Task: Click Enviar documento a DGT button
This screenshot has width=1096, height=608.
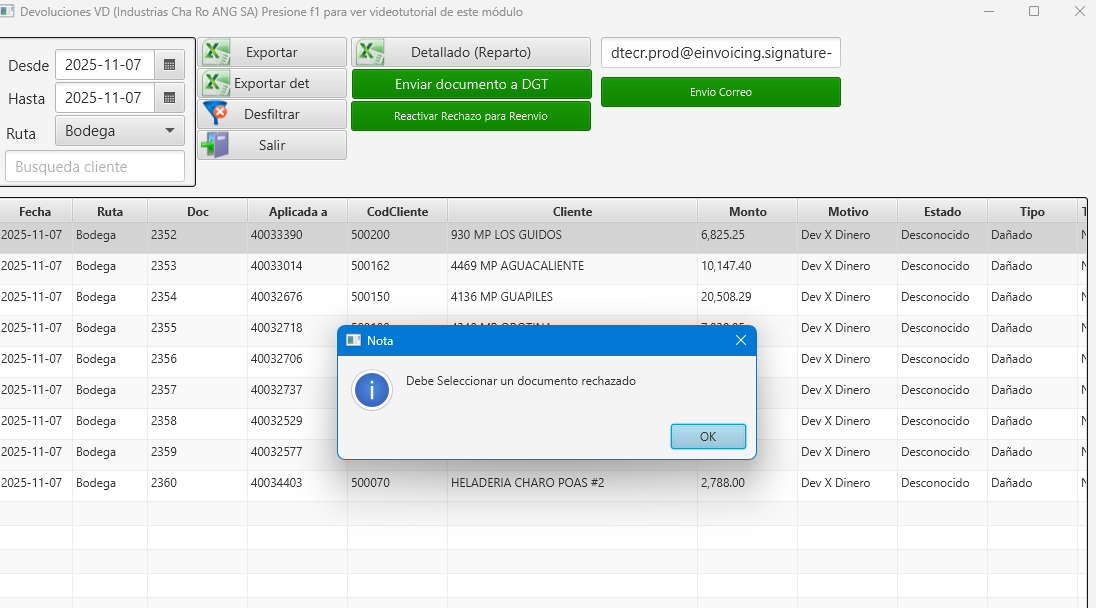Action: pos(471,84)
